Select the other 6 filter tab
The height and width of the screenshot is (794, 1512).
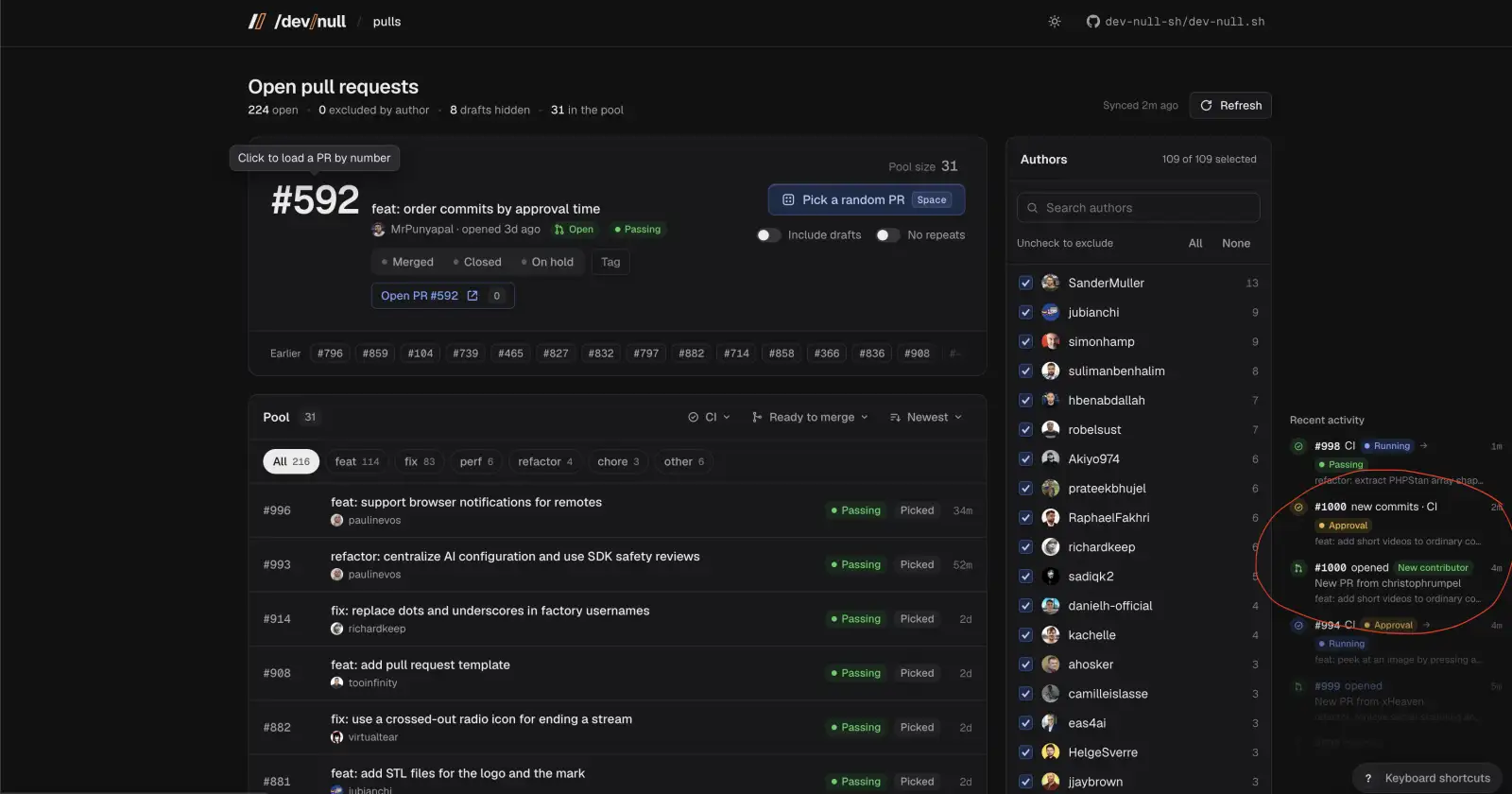684,461
